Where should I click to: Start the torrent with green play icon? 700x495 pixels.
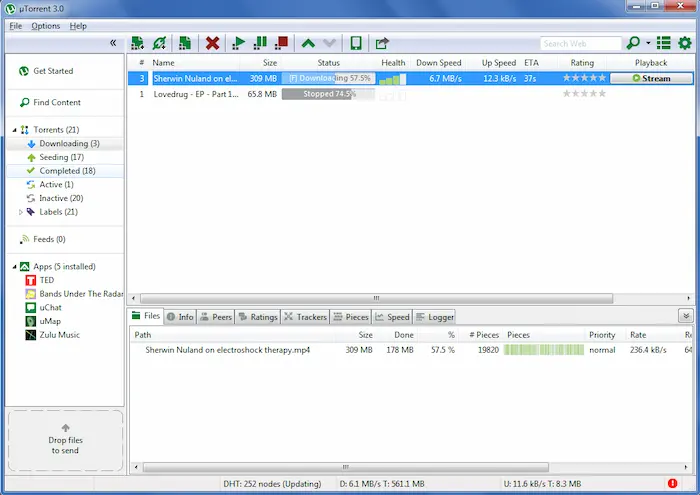click(238, 43)
